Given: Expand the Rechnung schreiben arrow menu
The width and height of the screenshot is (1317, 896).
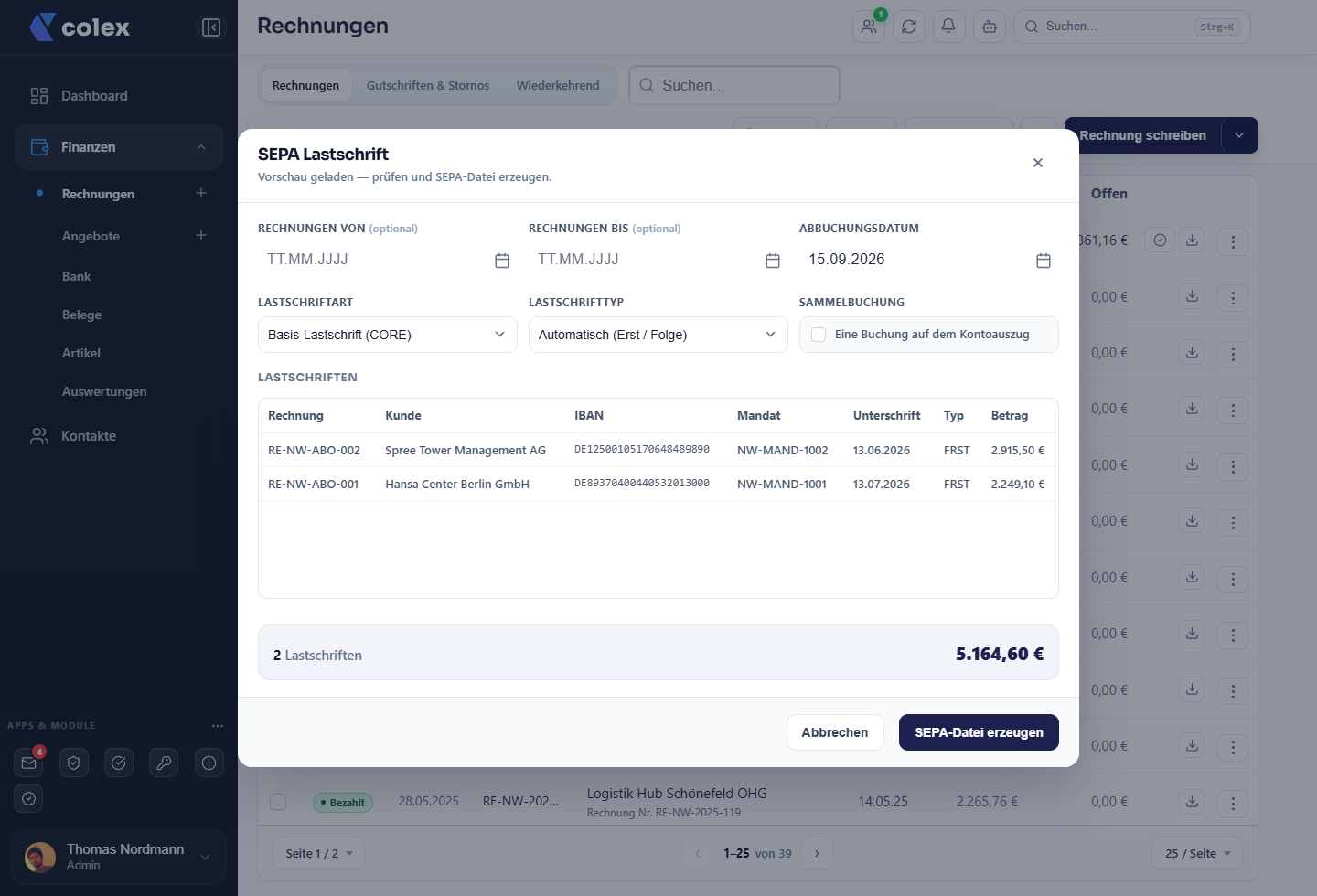Looking at the screenshot, I should point(1239,135).
